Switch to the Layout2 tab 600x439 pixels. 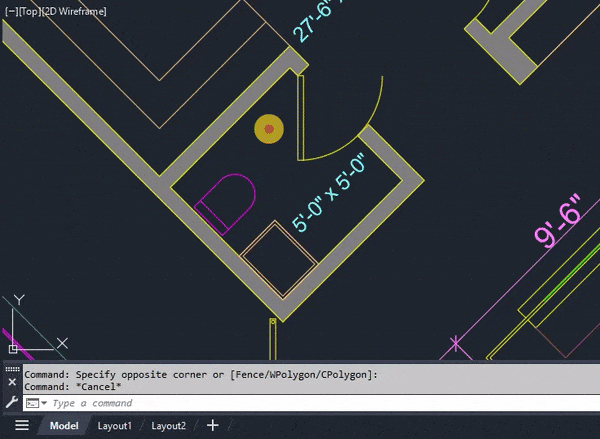point(168,426)
